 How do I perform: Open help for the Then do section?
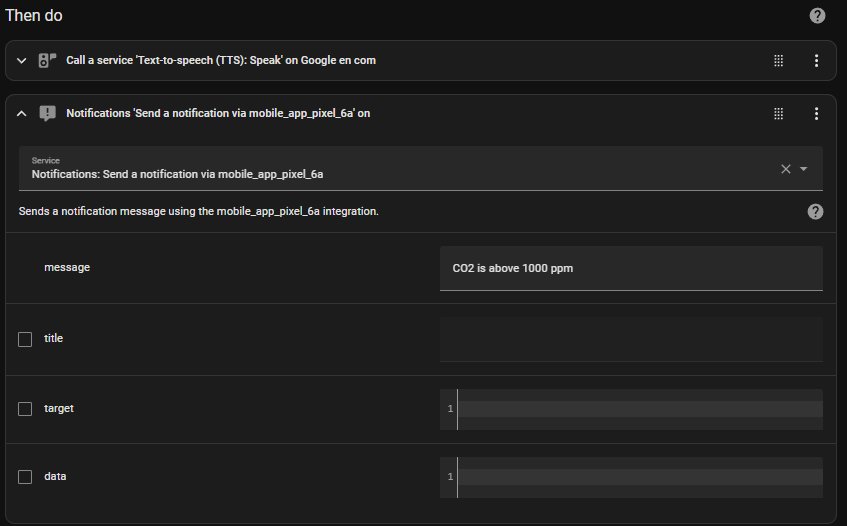tap(817, 16)
